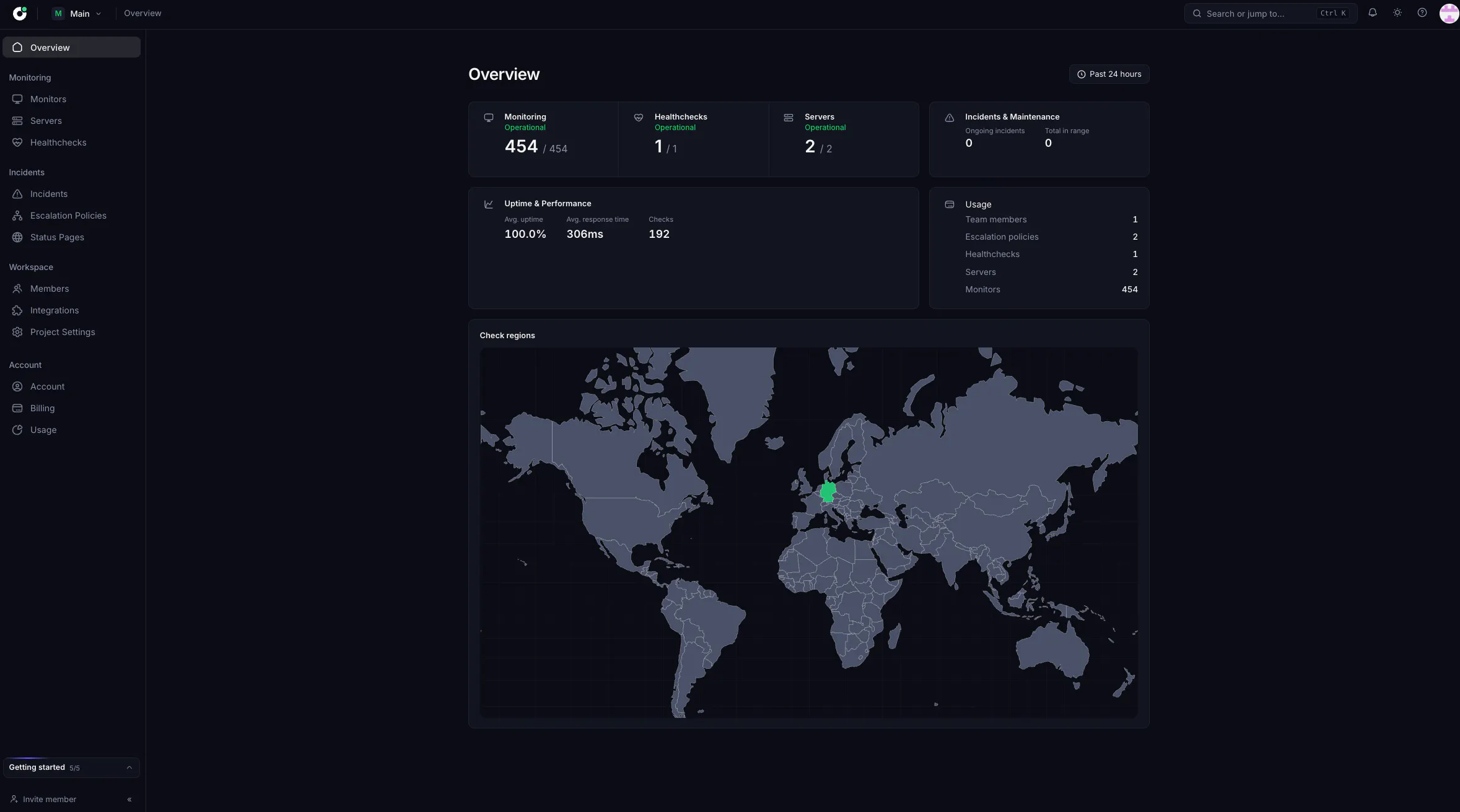The width and height of the screenshot is (1460, 812).
Task: Click the Status Pages globe icon
Action: 17,237
